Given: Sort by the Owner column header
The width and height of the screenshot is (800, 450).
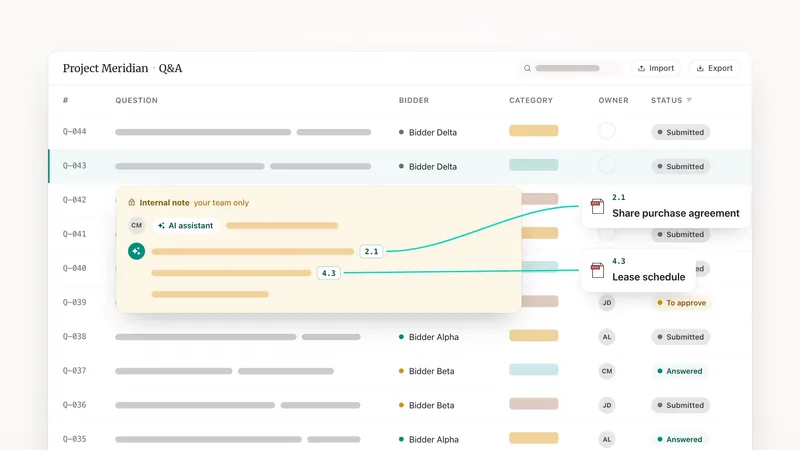Looking at the screenshot, I should point(613,101).
